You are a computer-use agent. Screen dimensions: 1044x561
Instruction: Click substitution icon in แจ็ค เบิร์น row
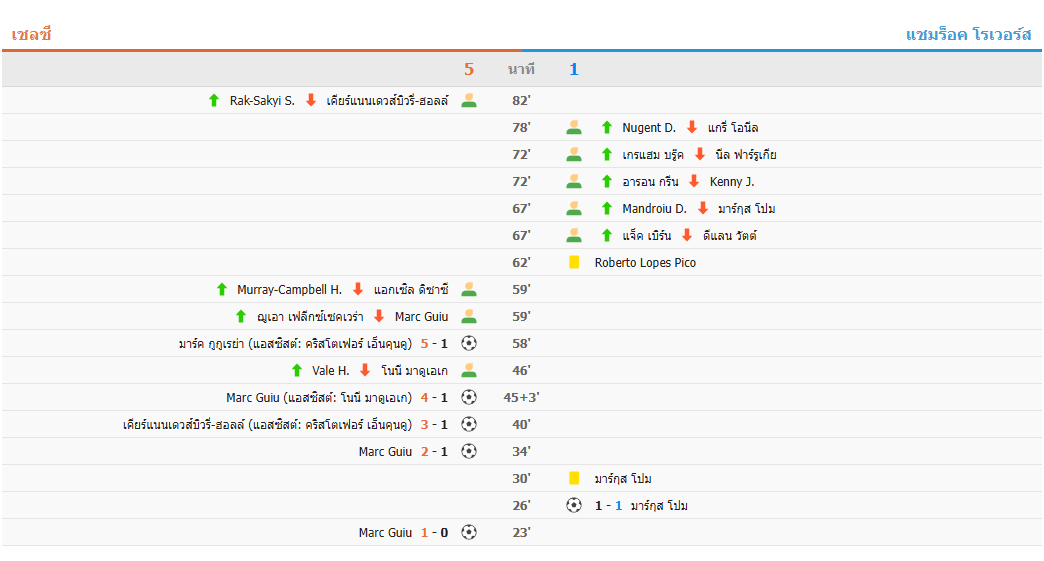(x=574, y=236)
